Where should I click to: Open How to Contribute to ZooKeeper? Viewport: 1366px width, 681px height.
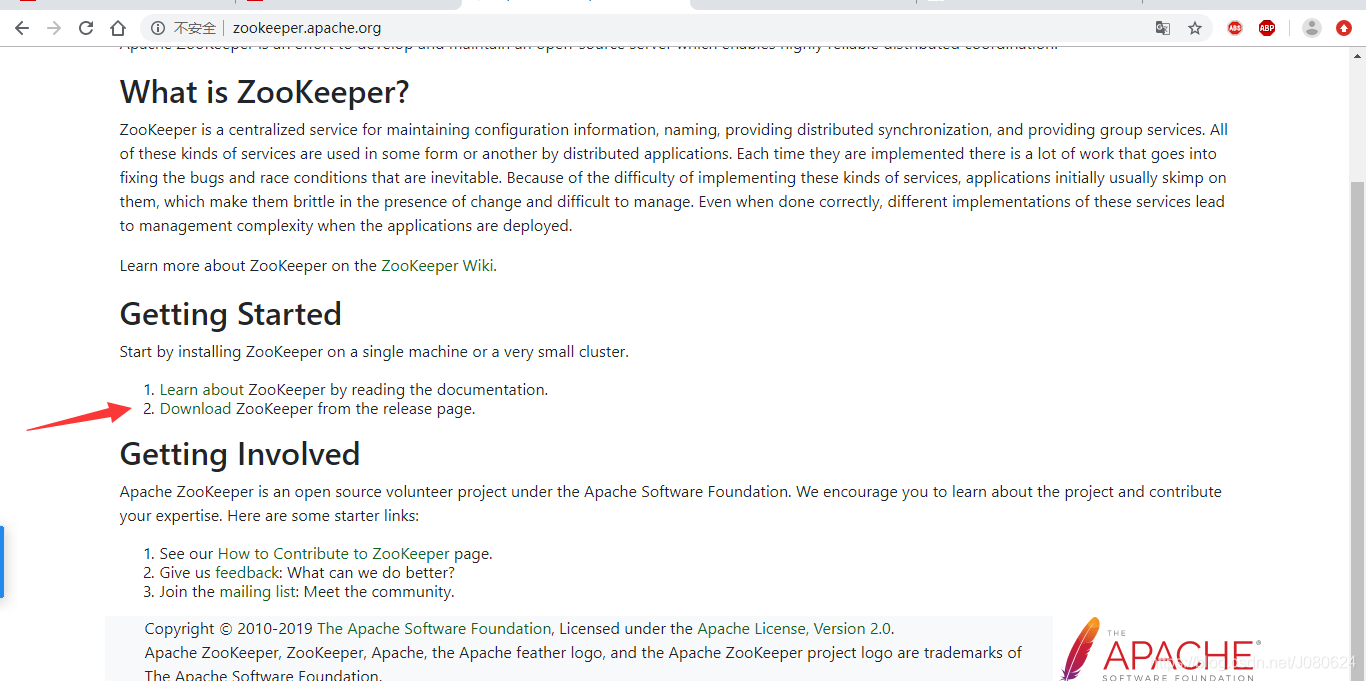(x=334, y=554)
